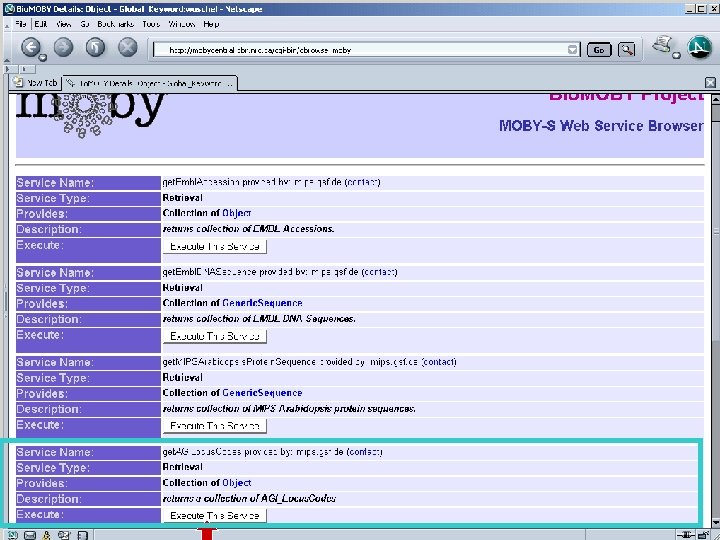
Task: Open the URL history dropdown arrow
Action: coord(572,50)
